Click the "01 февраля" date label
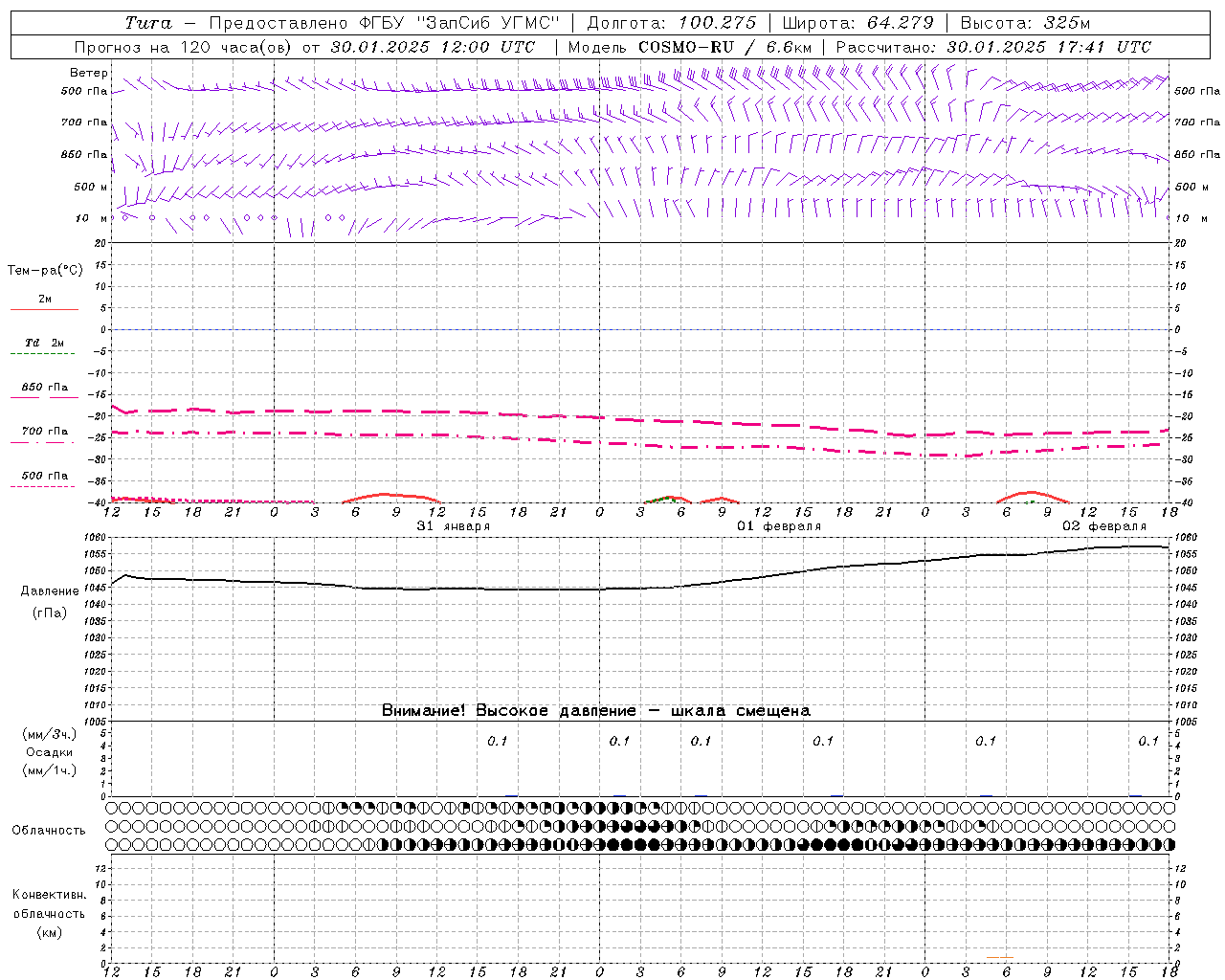The height and width of the screenshot is (980, 1225). [779, 526]
